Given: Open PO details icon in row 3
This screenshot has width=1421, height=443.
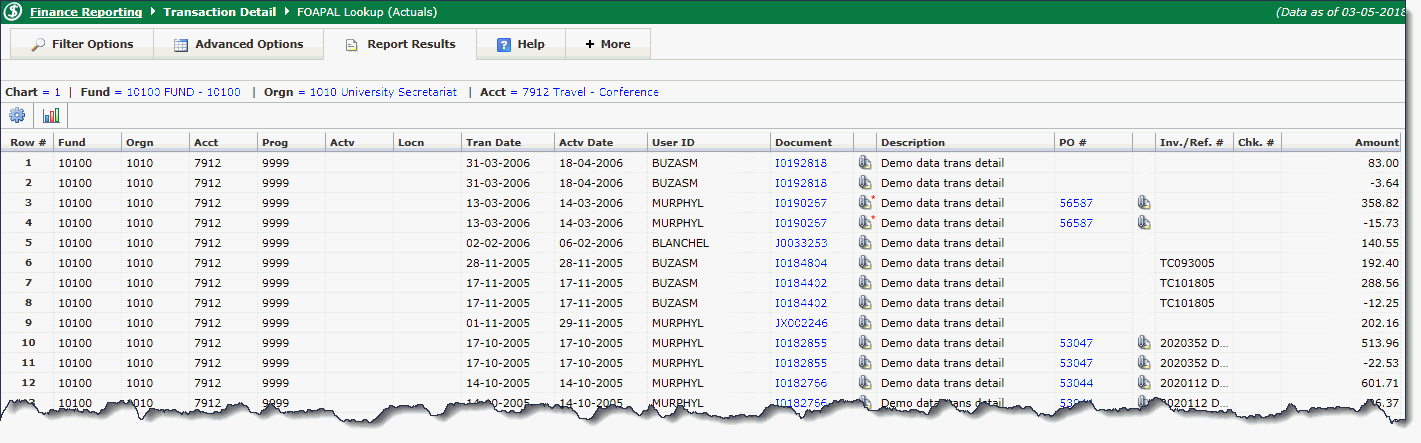Looking at the screenshot, I should [1144, 203].
